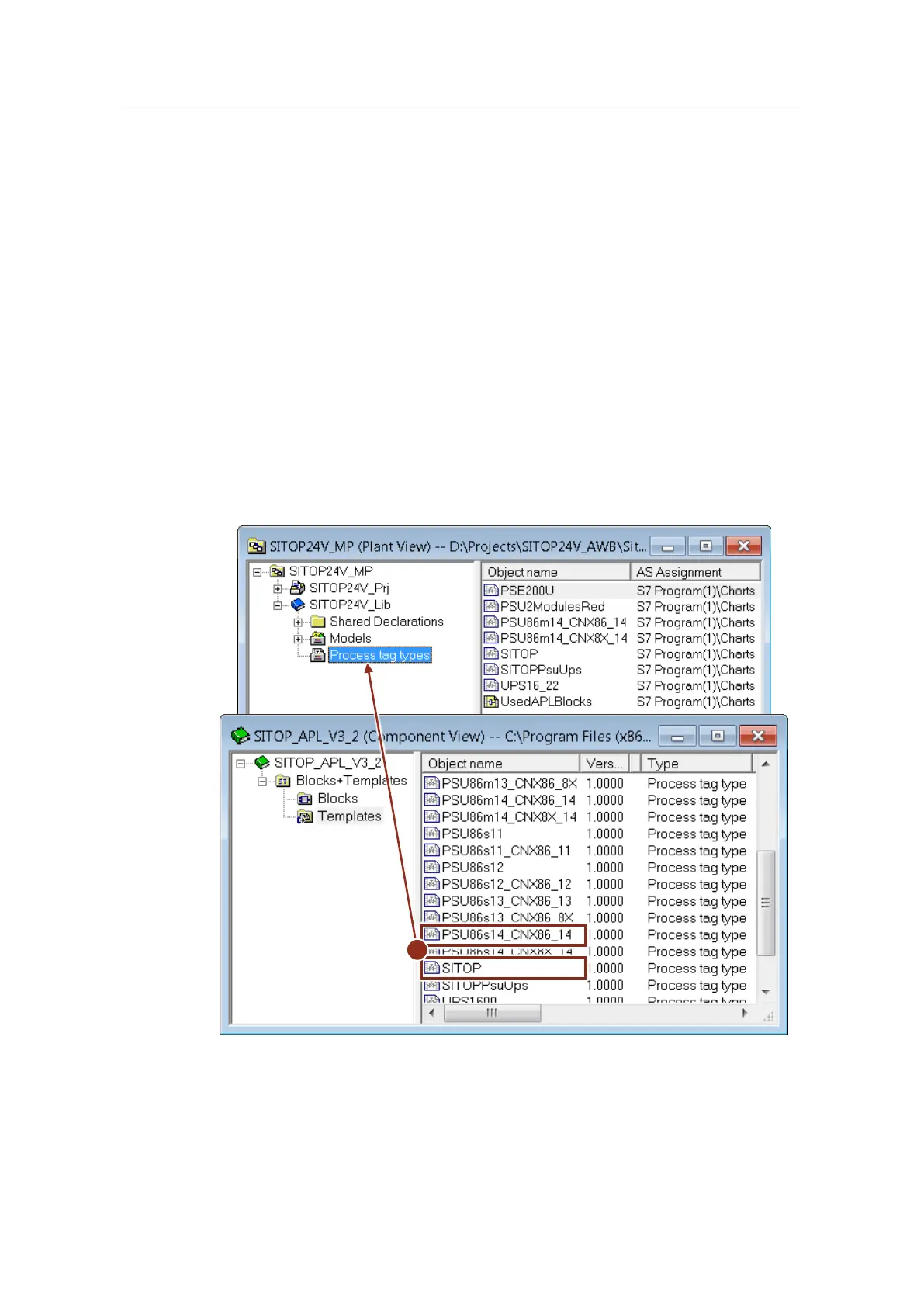Sort by Object name in Plant View

point(555,572)
